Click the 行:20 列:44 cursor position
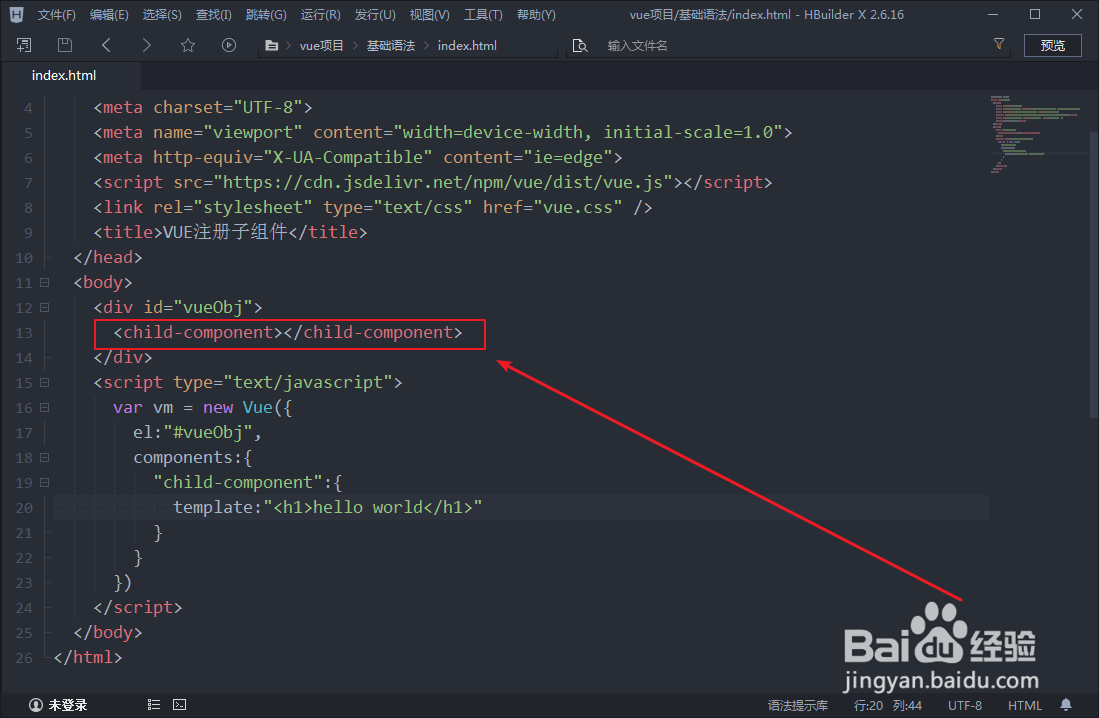 pyautogui.click(x=887, y=705)
